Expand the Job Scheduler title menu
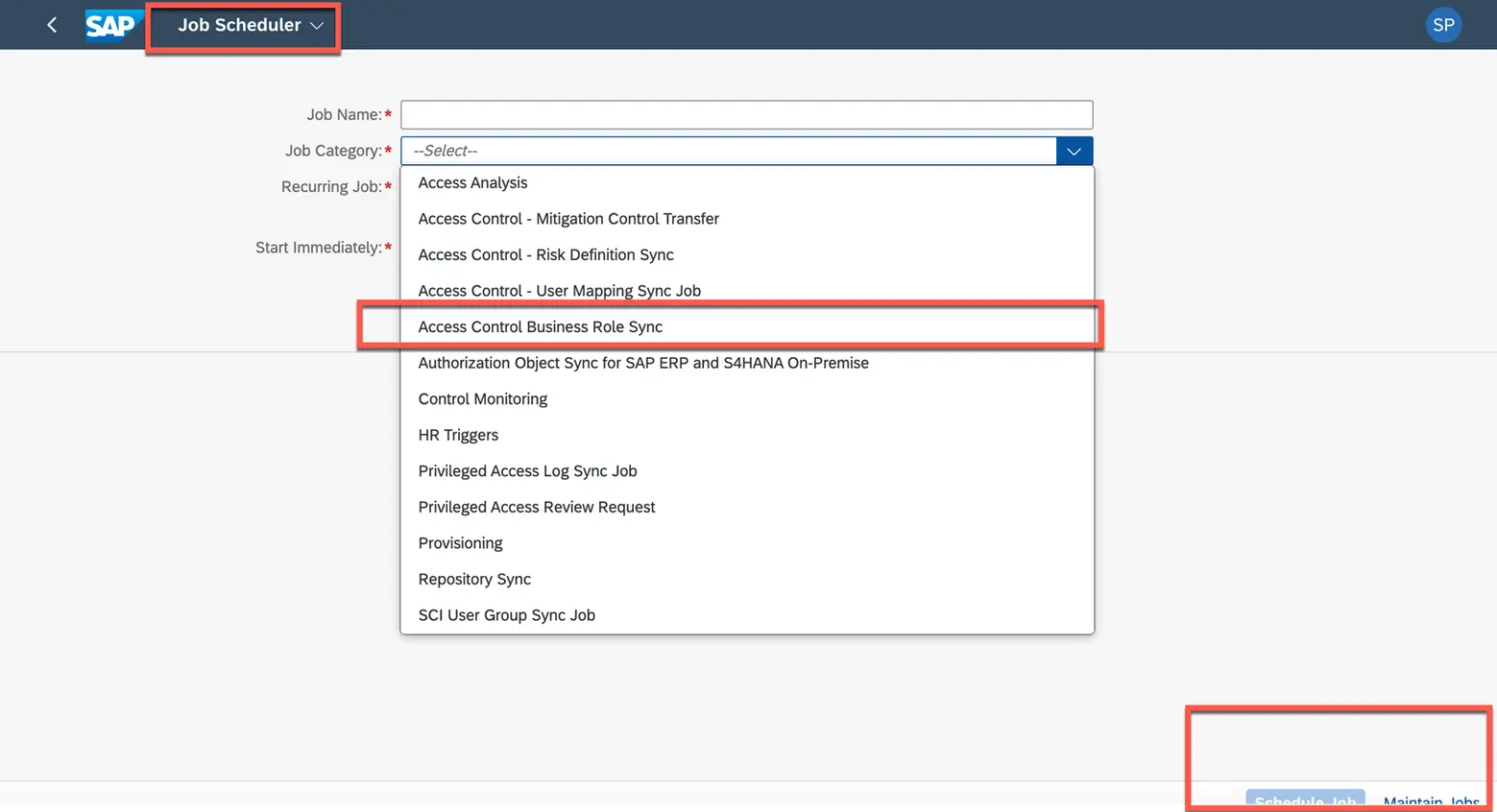This screenshot has height=812, width=1497. 250,25
